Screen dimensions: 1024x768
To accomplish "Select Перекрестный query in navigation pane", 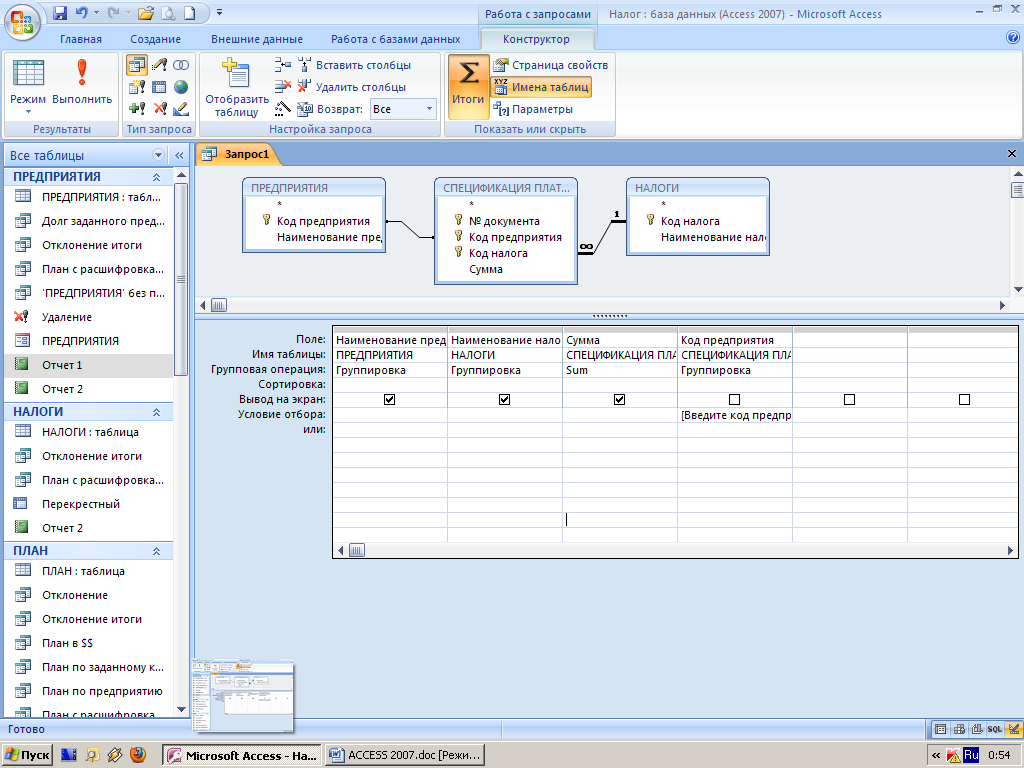I will (89, 504).
